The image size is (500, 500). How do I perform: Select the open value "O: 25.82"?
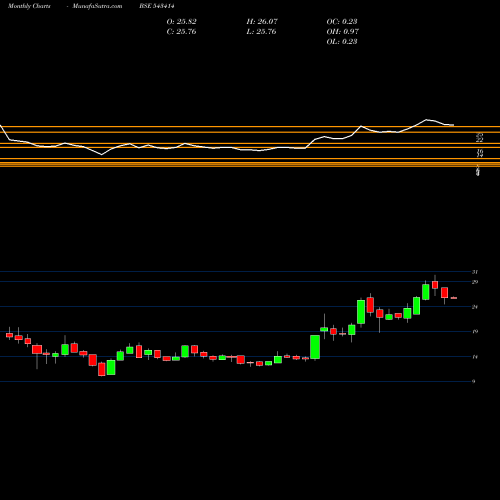coord(181,22)
